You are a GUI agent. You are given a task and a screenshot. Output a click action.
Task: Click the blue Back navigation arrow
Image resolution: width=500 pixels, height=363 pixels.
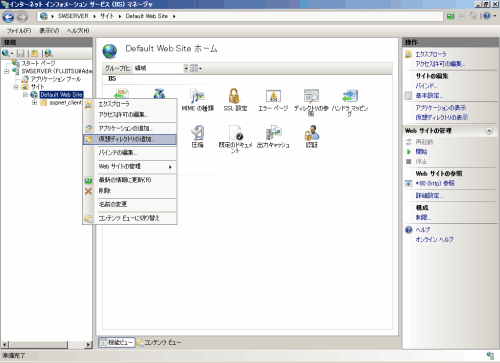tap(8, 17)
